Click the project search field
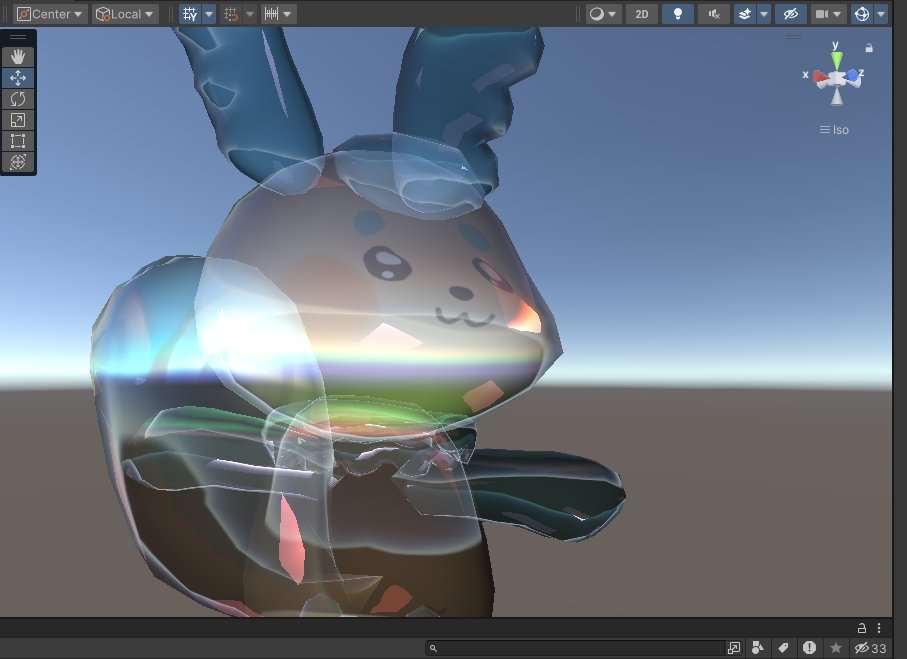The width and height of the screenshot is (907, 659). point(575,648)
